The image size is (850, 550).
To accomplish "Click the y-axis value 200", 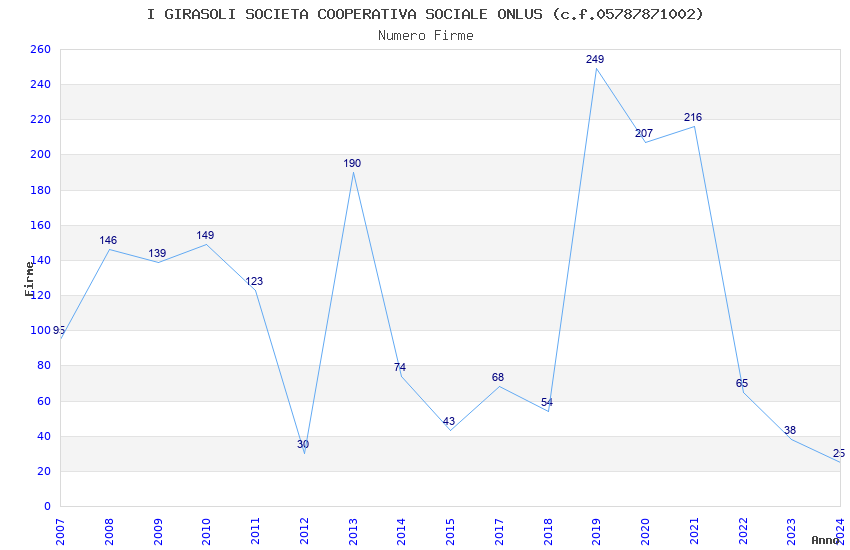I will coord(40,154).
